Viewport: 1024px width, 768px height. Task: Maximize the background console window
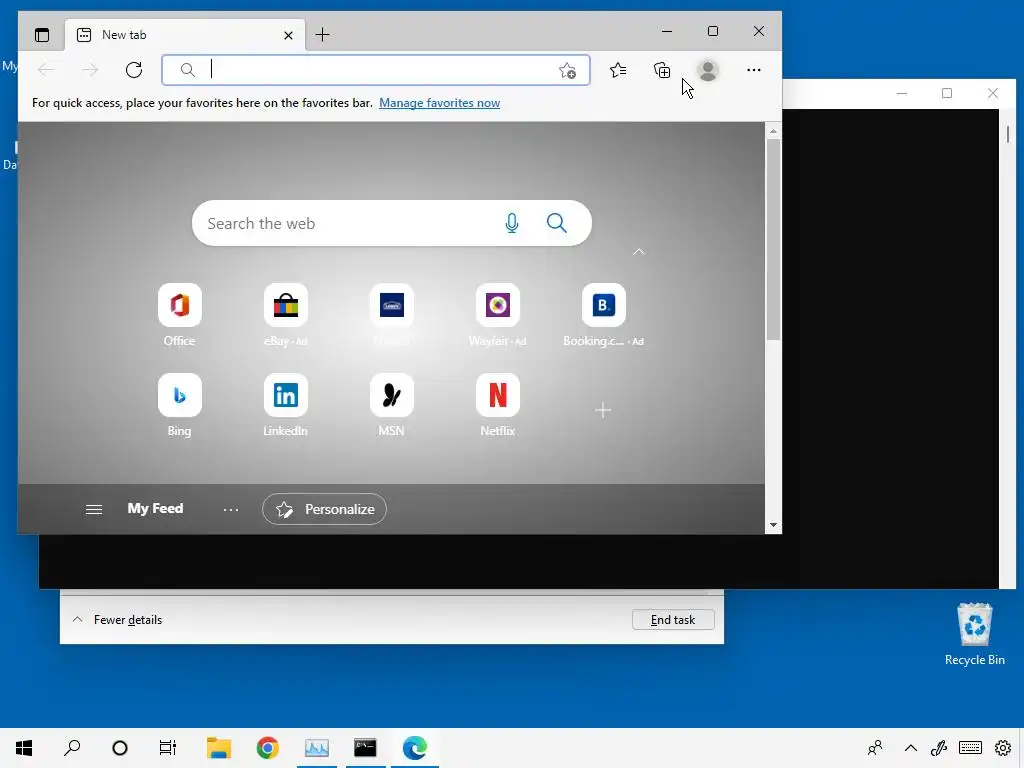[947, 93]
